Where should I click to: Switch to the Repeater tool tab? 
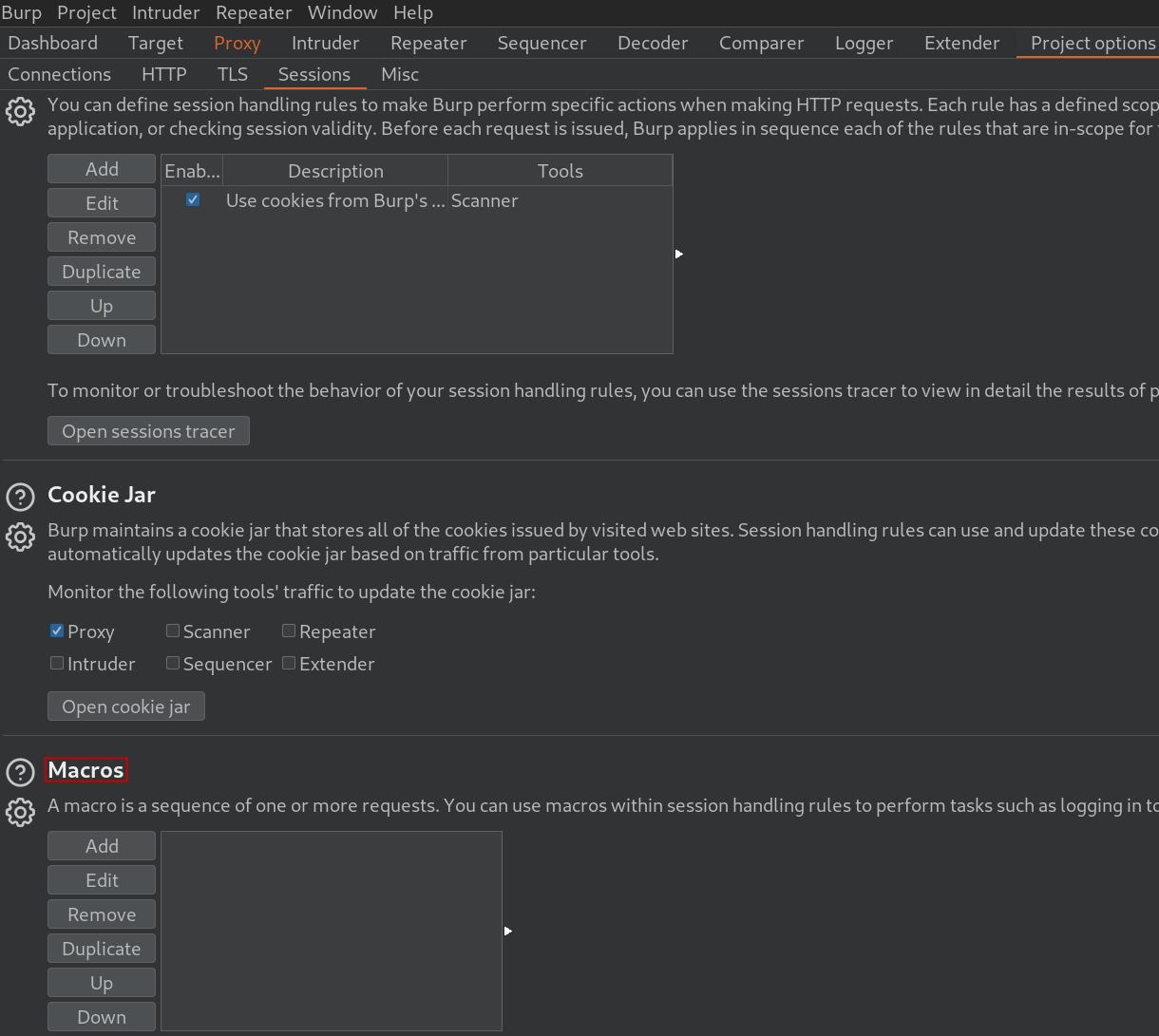(x=428, y=43)
